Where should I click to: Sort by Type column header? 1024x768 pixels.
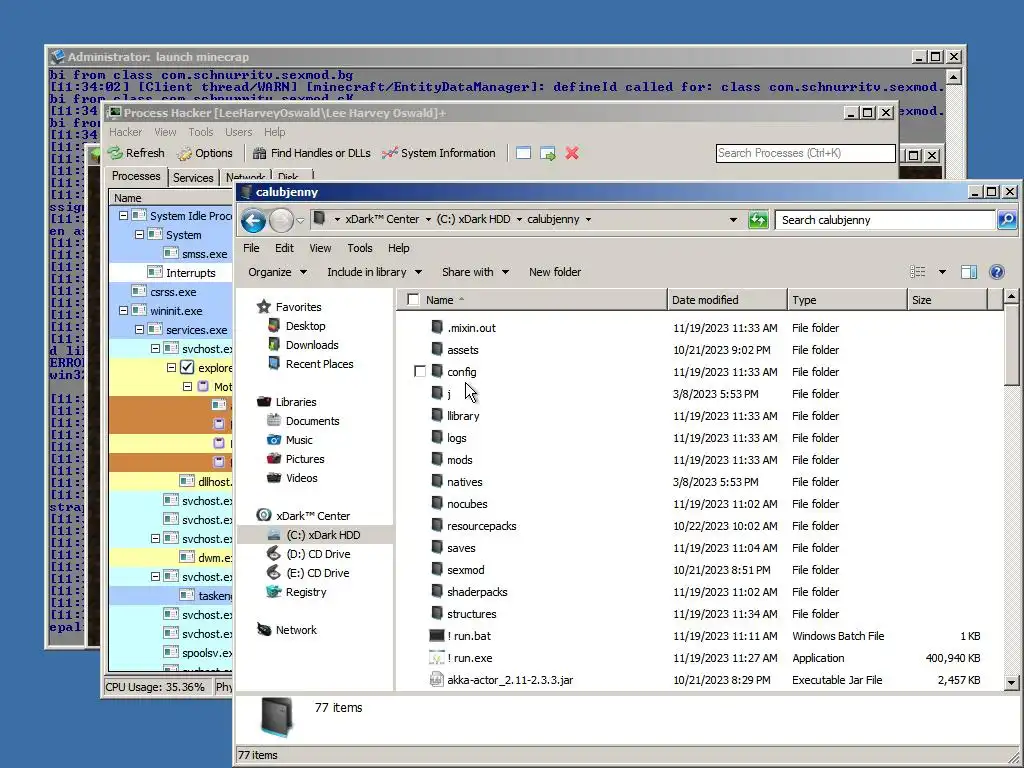pyautogui.click(x=846, y=300)
